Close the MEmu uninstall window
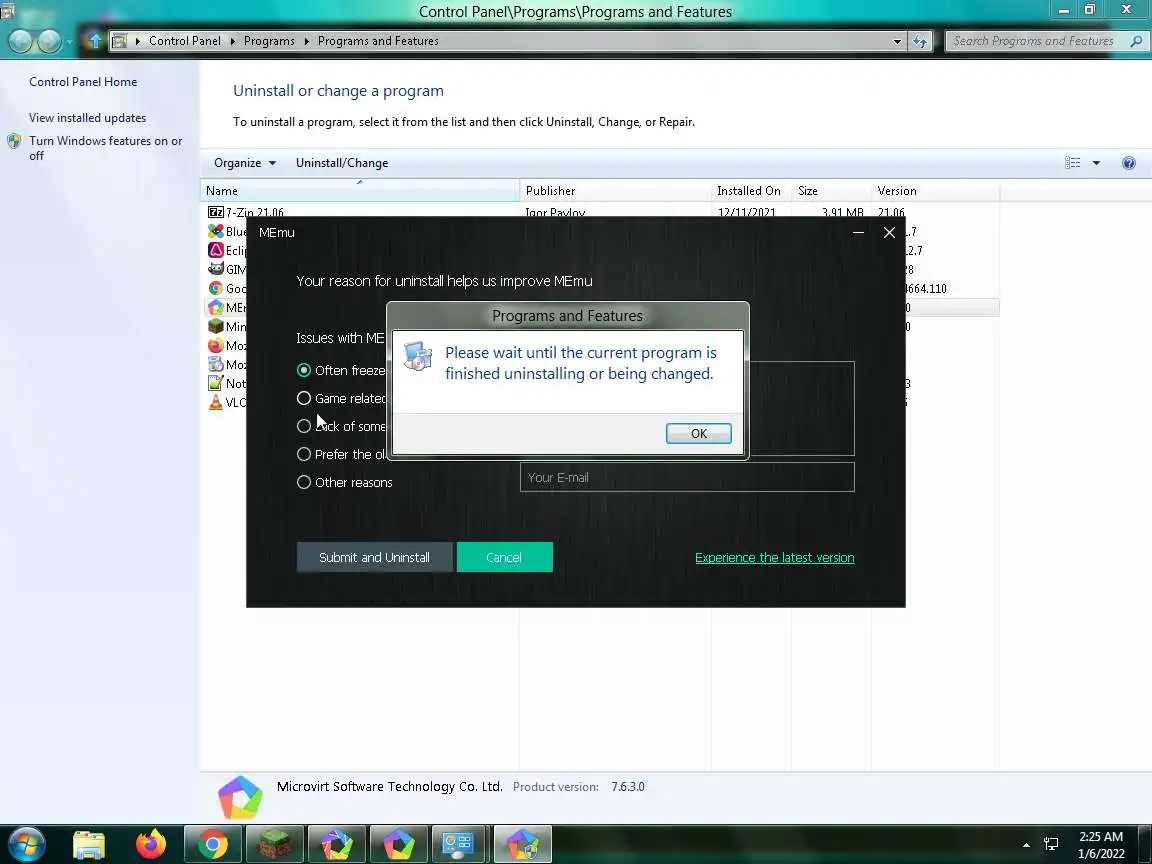This screenshot has height=864, width=1152. [x=889, y=232]
